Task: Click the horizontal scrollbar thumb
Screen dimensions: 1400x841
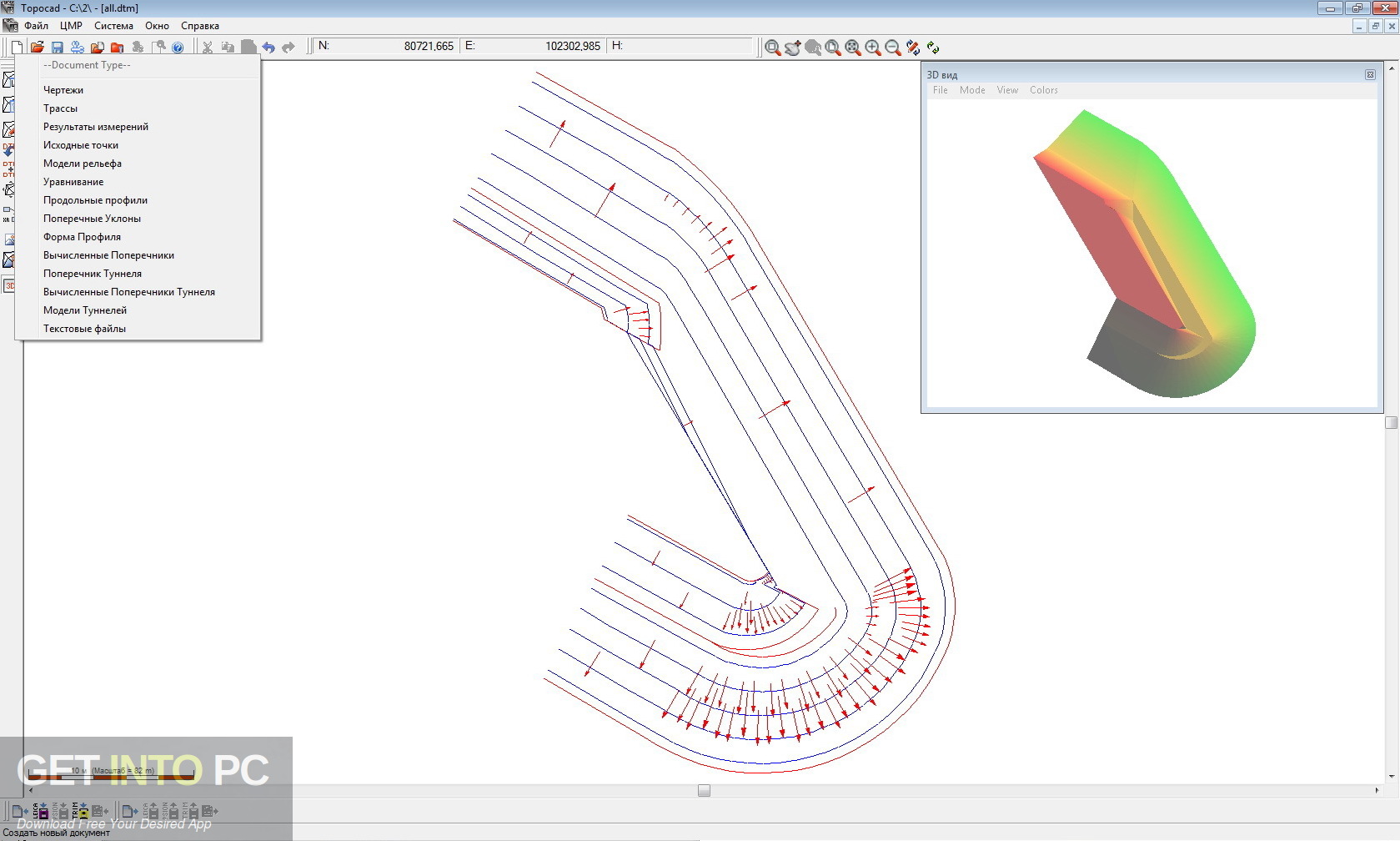Action: click(x=704, y=790)
